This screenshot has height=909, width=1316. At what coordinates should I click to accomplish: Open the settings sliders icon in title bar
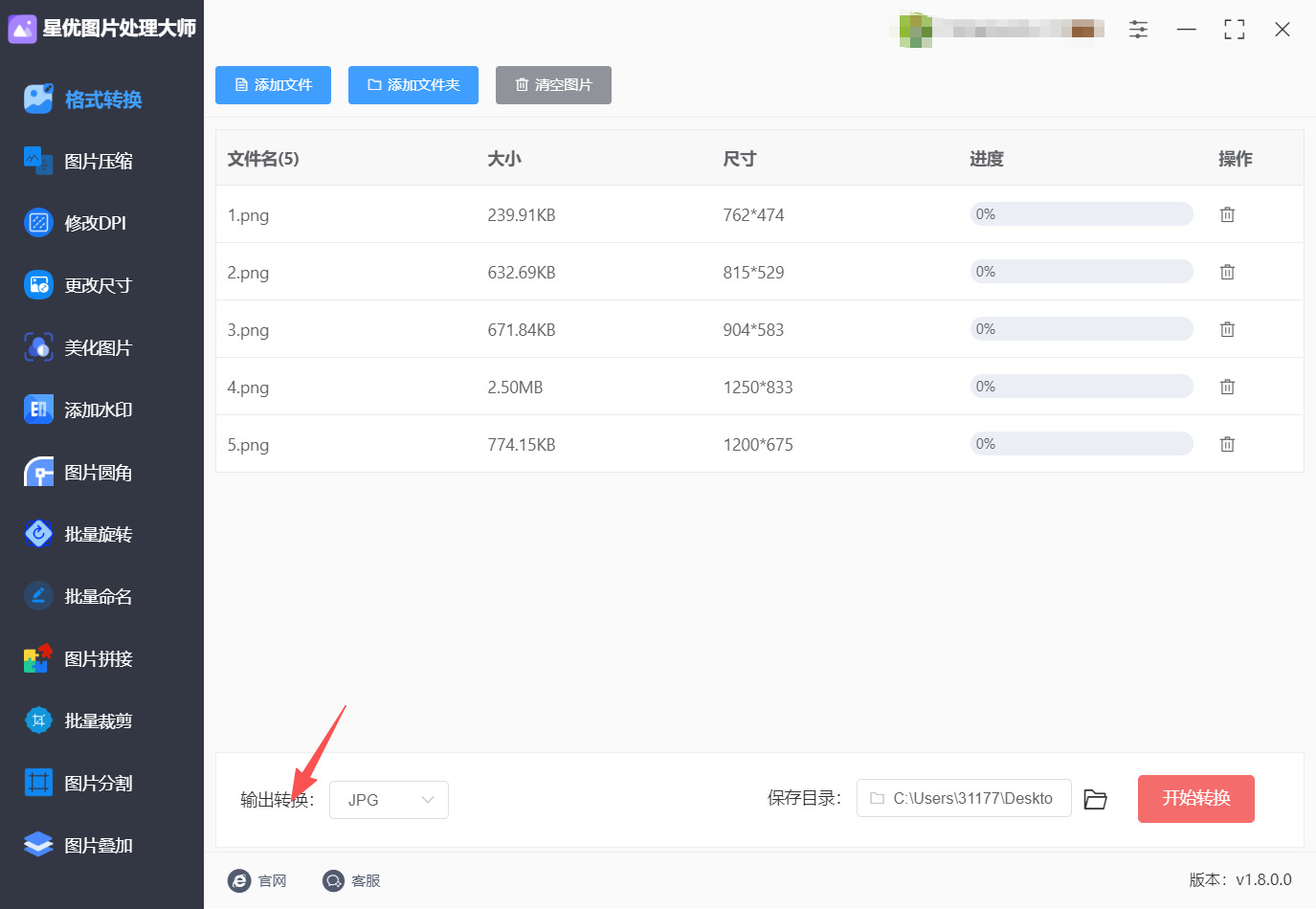(1138, 30)
